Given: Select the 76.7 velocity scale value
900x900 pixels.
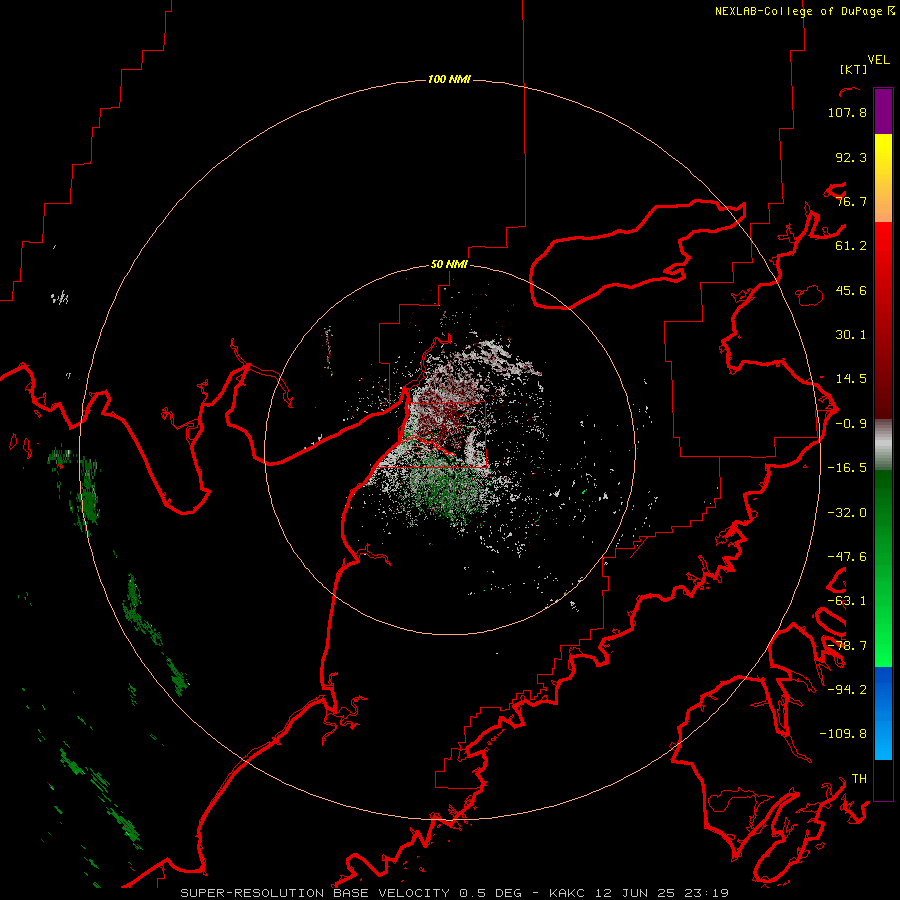Looking at the screenshot, I should point(851,201).
